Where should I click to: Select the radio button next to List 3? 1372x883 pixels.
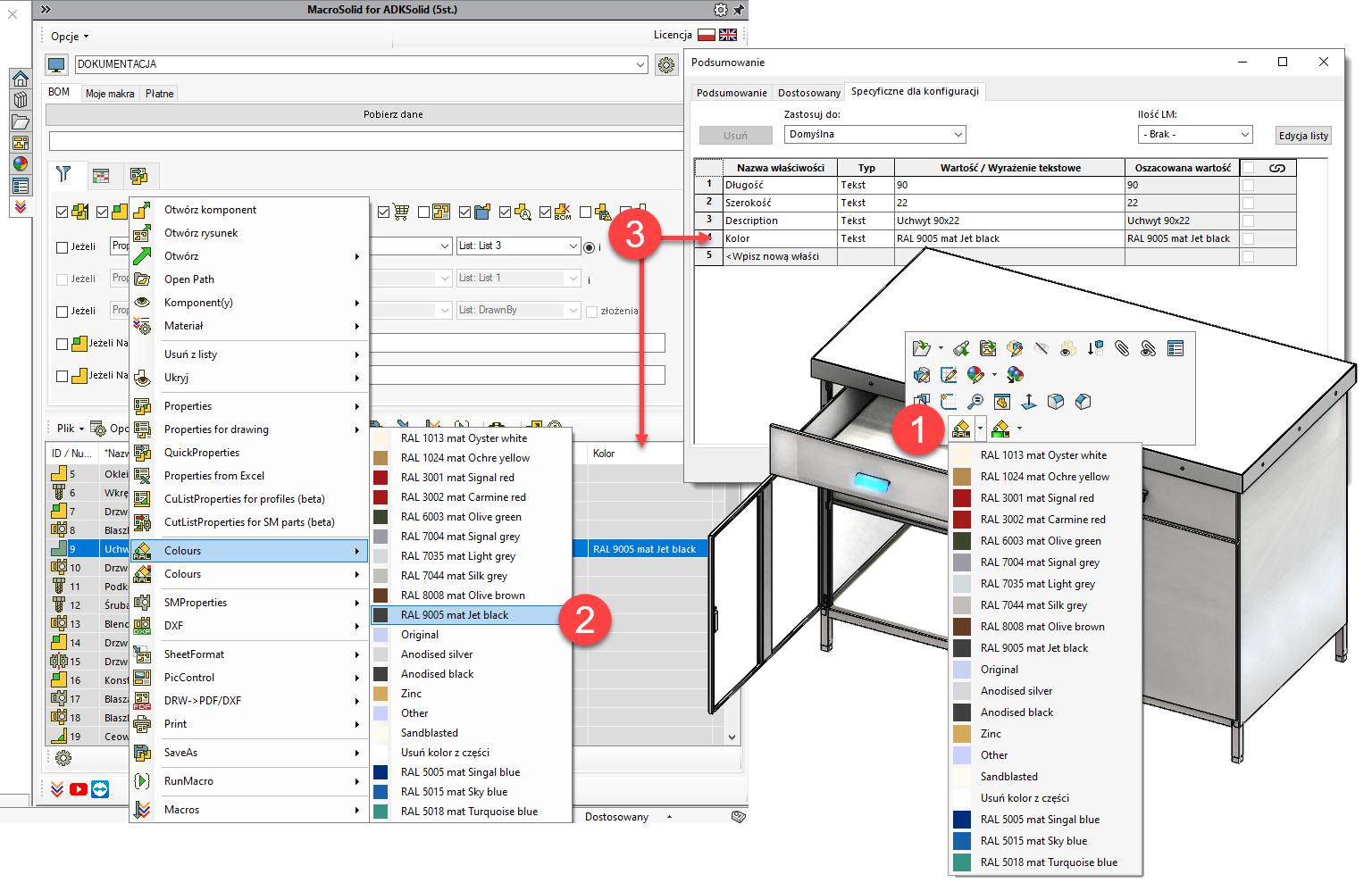click(x=589, y=247)
